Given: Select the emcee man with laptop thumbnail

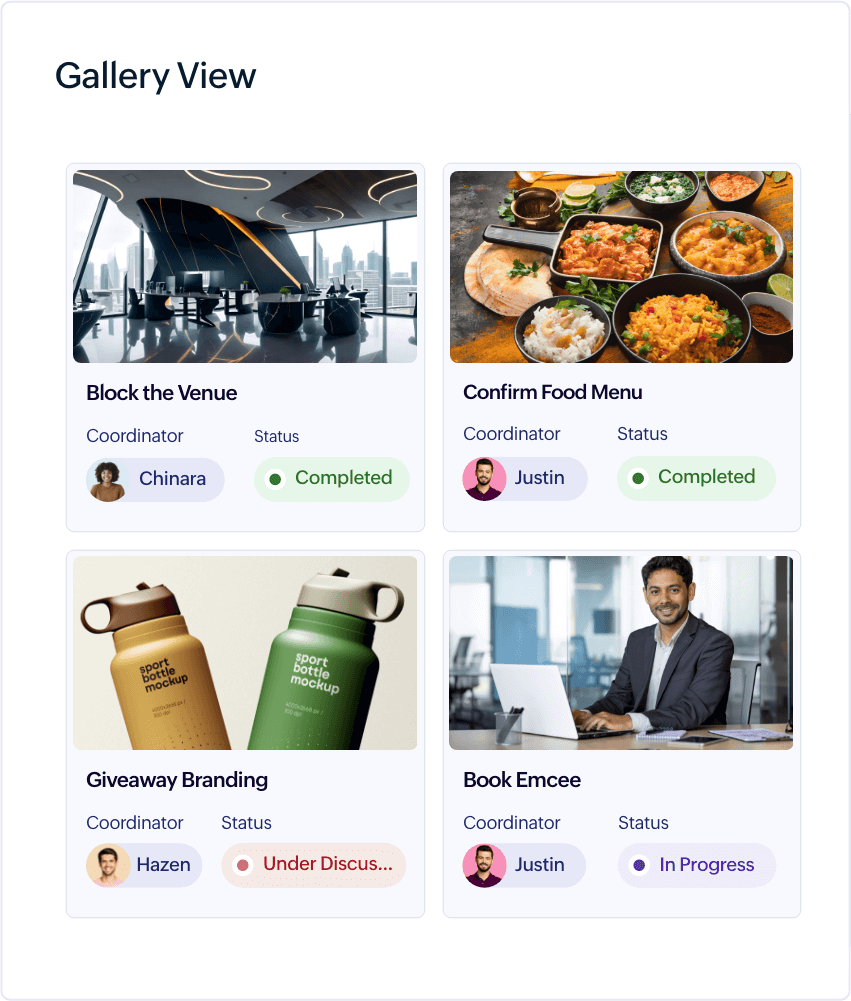Looking at the screenshot, I should point(621,653).
